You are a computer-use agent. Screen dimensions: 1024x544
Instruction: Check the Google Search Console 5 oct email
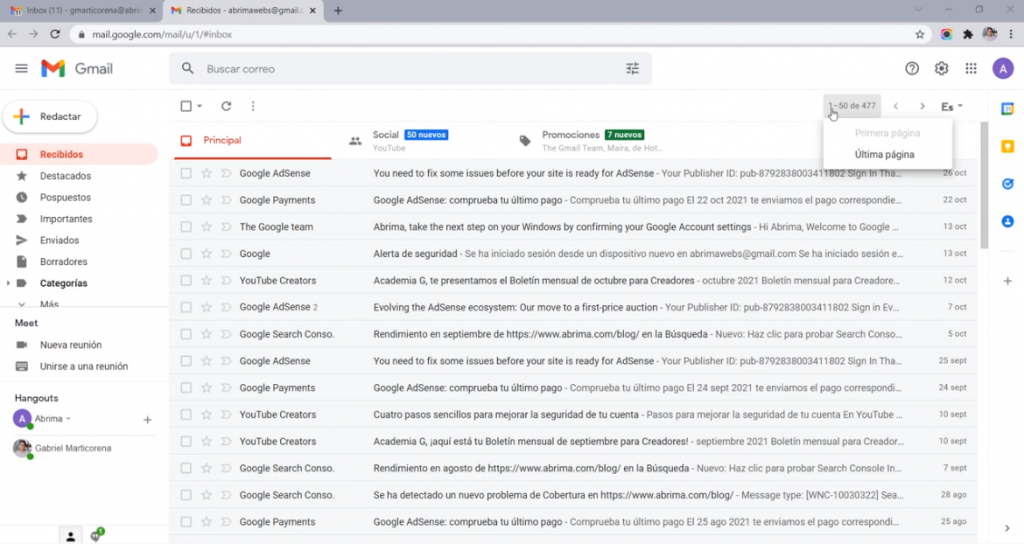tap(186, 334)
